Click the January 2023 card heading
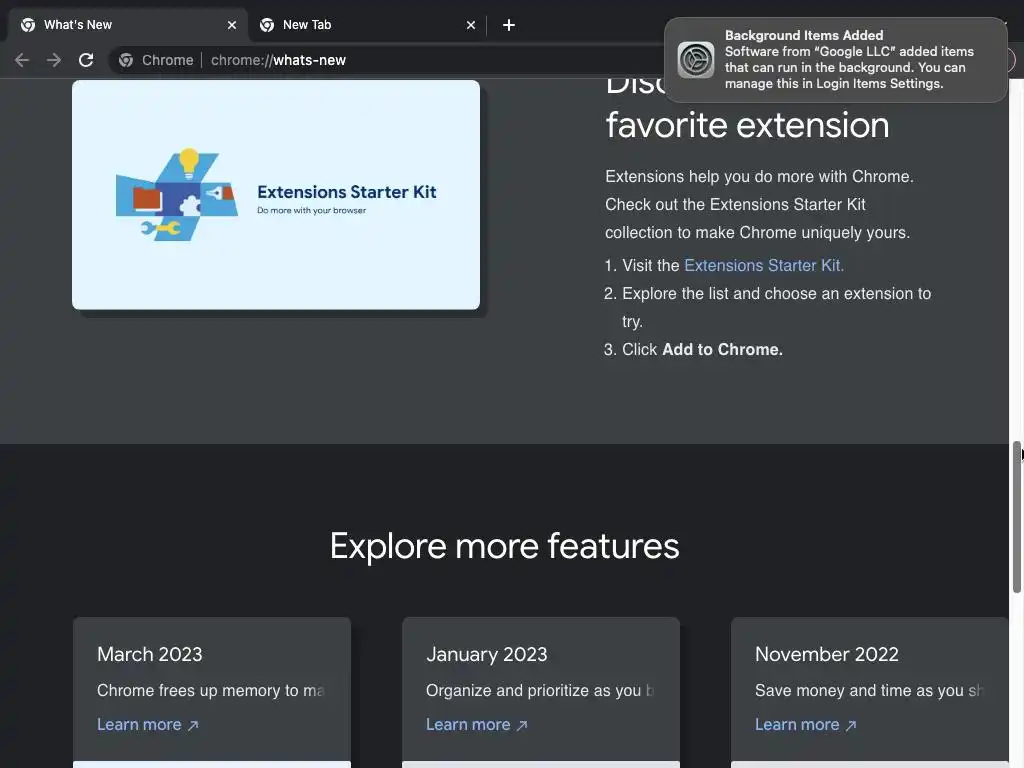This screenshot has width=1024, height=768. pos(487,654)
